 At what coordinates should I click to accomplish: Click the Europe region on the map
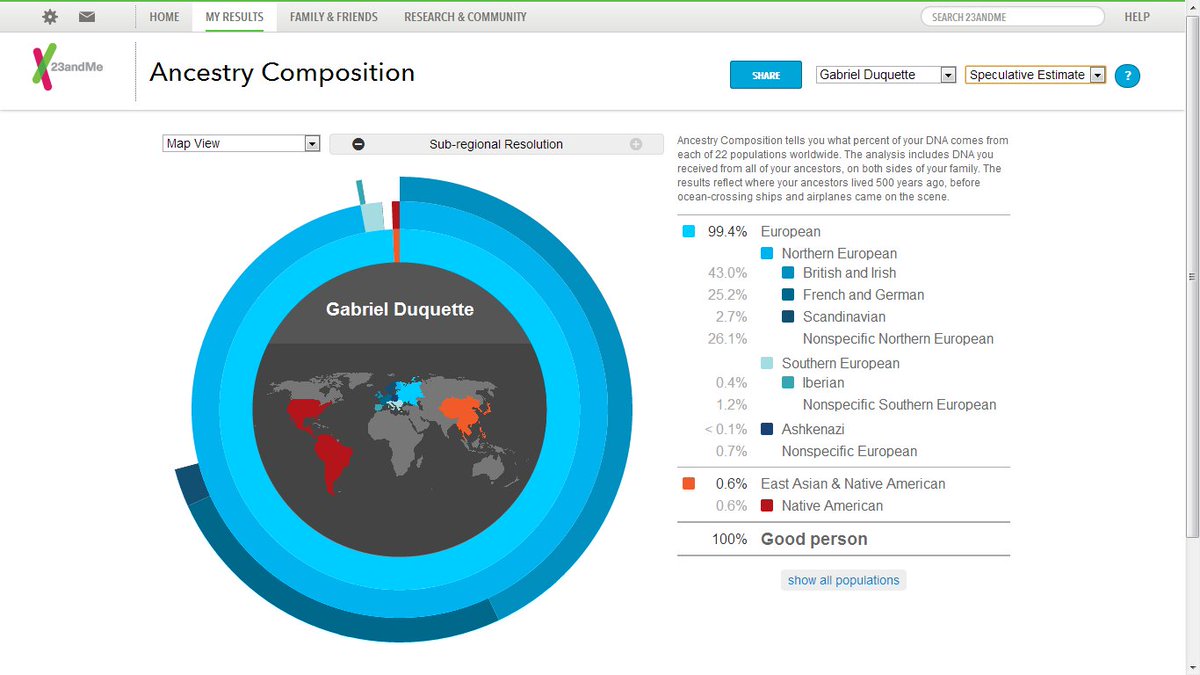[399, 395]
